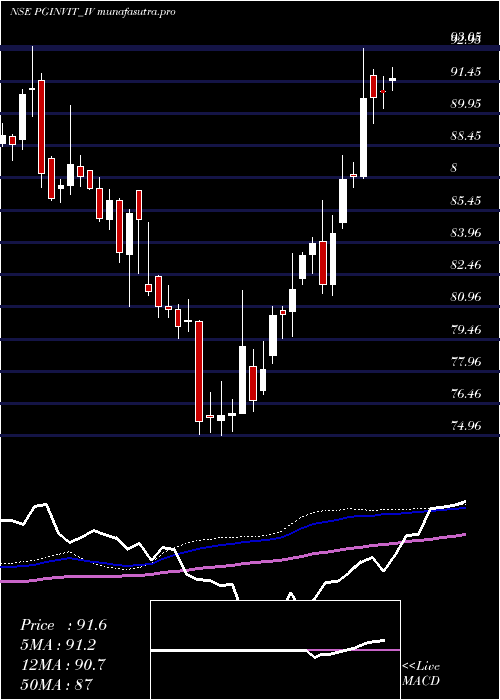Screen dimensions: 500x700
Task: Click the NSE PGINVIT_IV chart title
Action: point(93,12)
